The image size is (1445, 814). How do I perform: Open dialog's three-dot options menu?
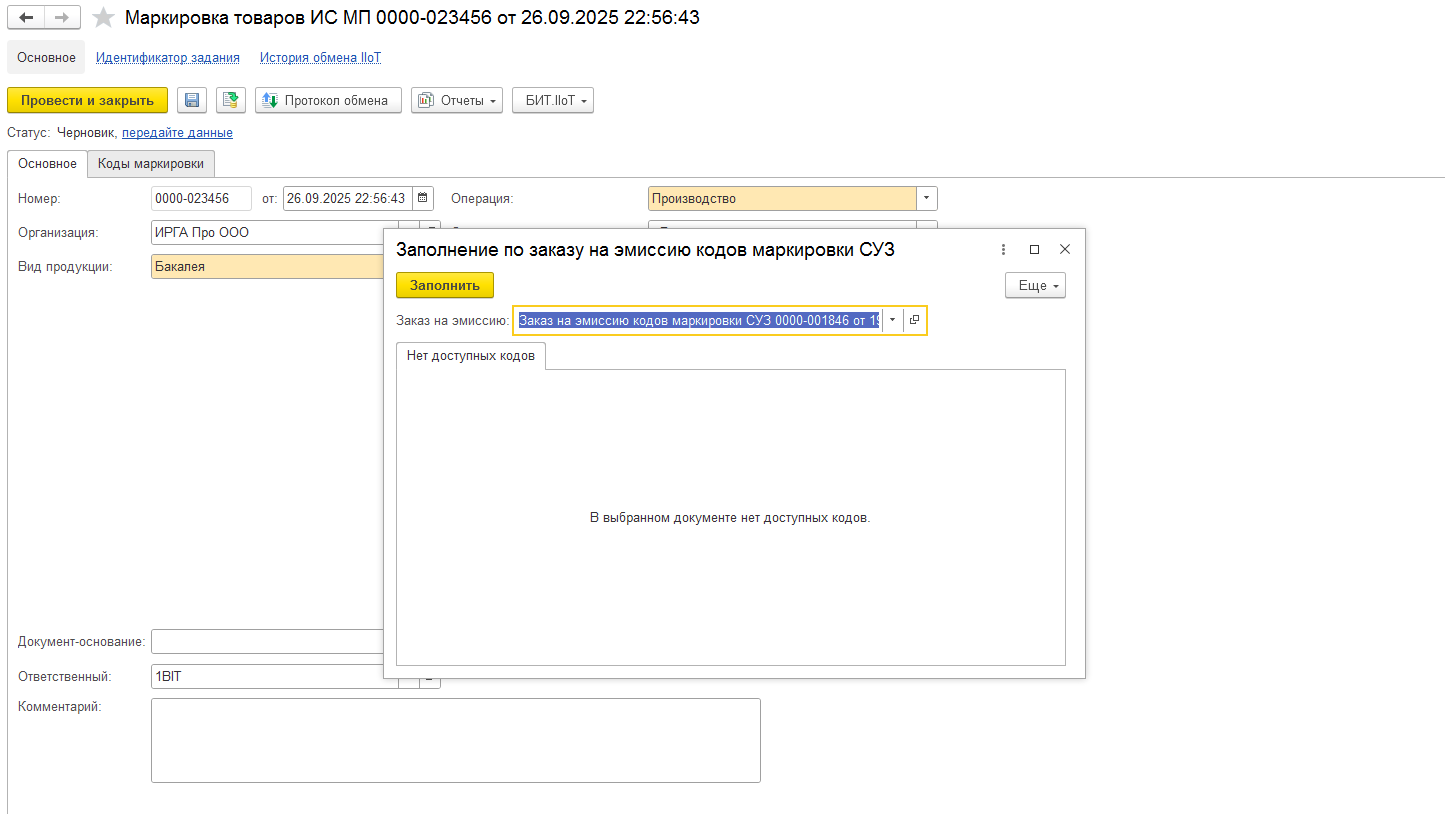pos(1003,250)
